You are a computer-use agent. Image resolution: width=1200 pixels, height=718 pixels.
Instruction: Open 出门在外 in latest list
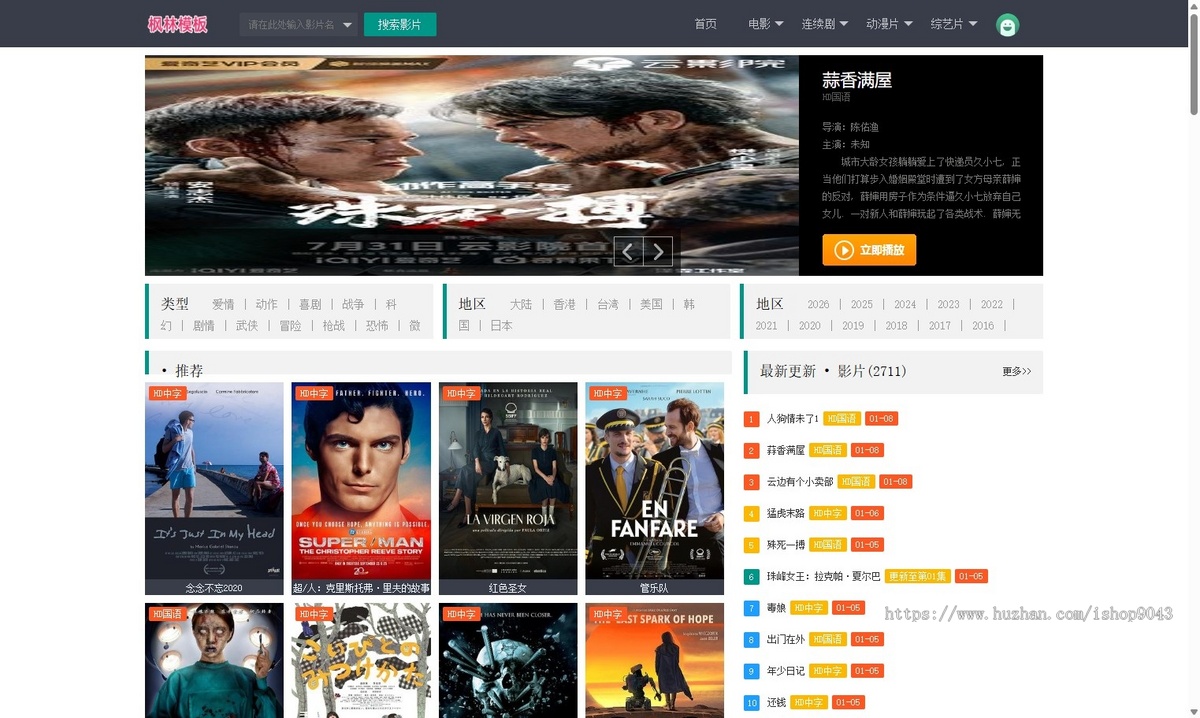click(785, 640)
